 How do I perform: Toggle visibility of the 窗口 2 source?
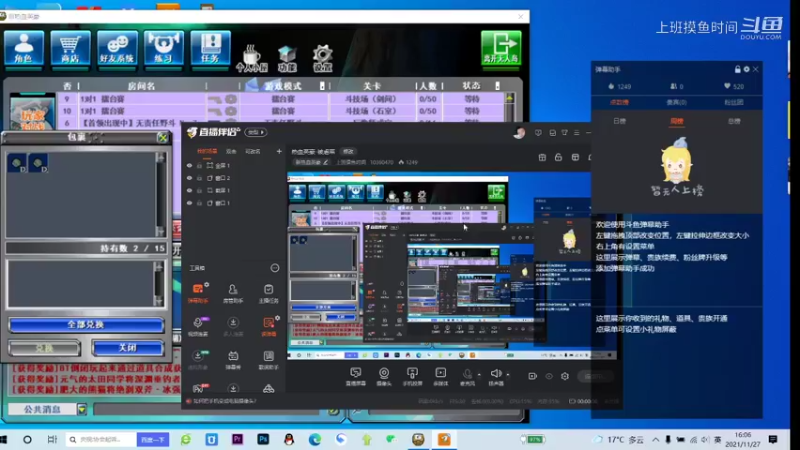(189, 178)
